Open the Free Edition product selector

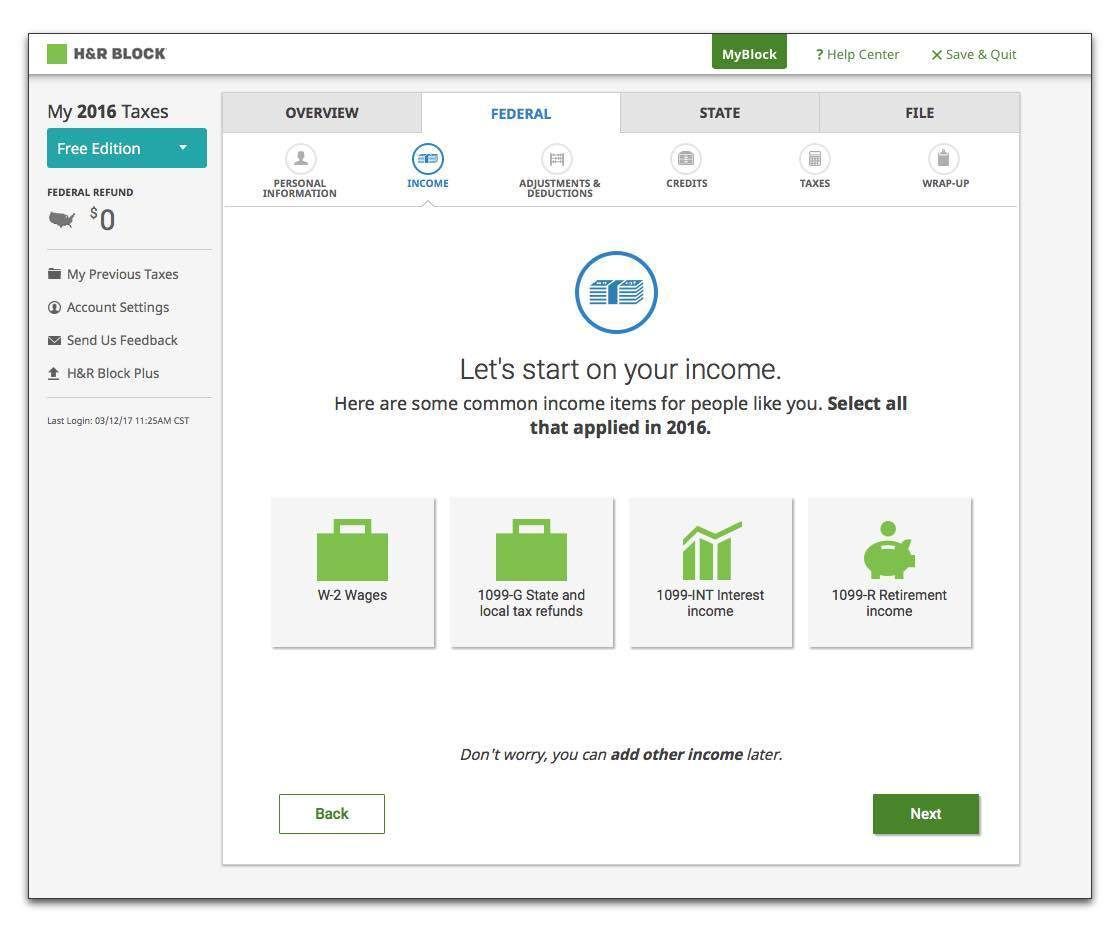coord(127,148)
